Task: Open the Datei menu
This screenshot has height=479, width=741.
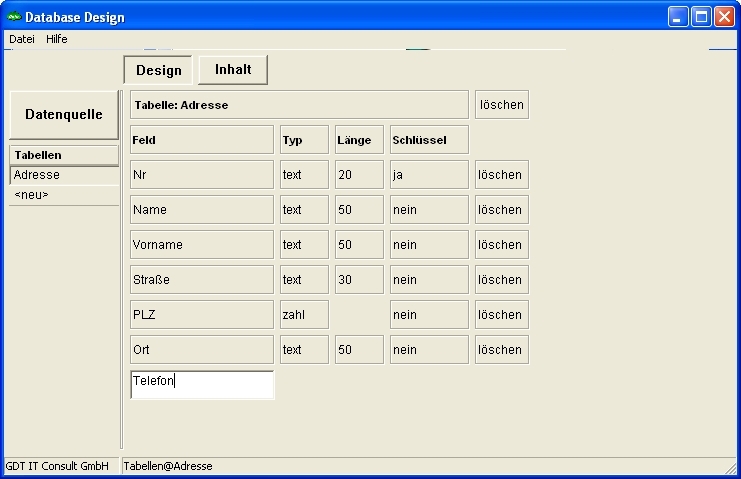Action: pyautogui.click(x=21, y=39)
